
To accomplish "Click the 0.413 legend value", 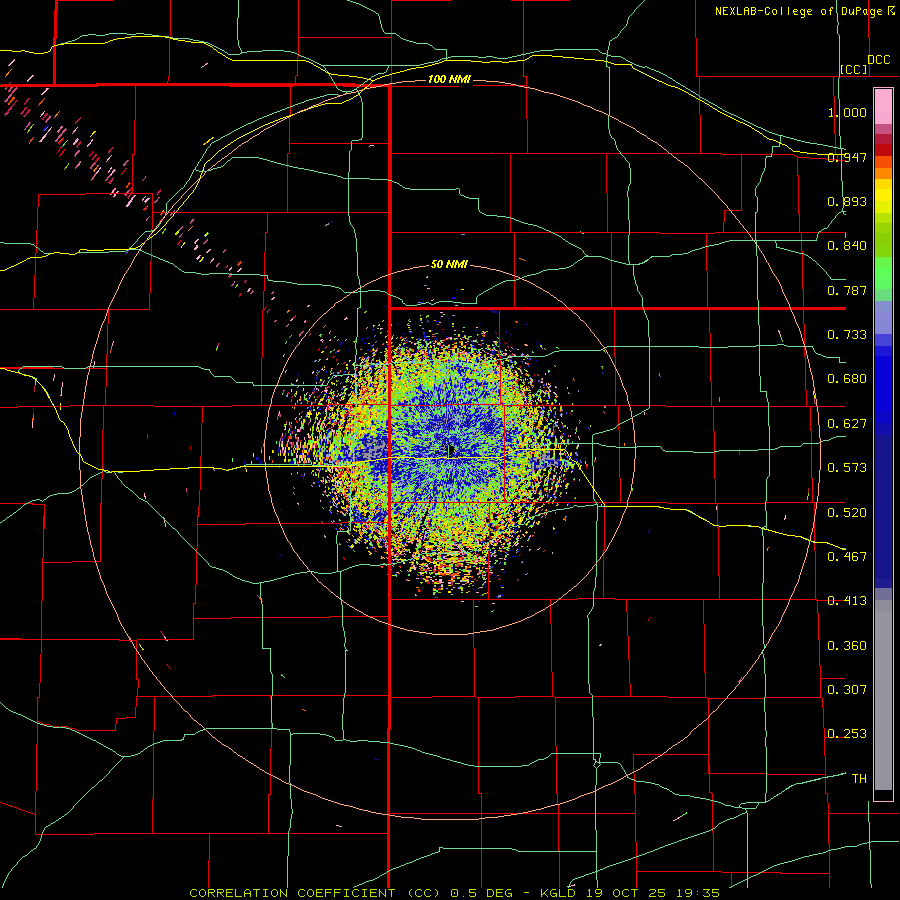I will (x=847, y=600).
